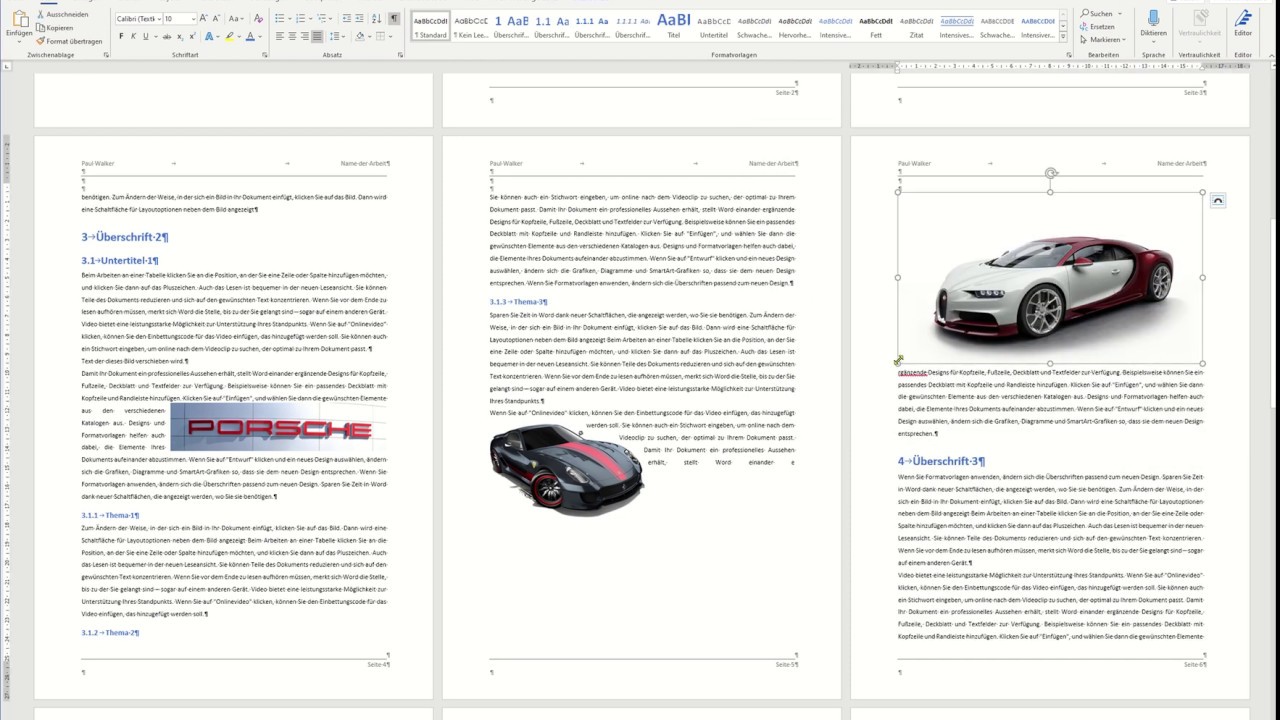Click subheading '3.1→Untertitel-1'
1280x720 pixels.
(x=120, y=260)
